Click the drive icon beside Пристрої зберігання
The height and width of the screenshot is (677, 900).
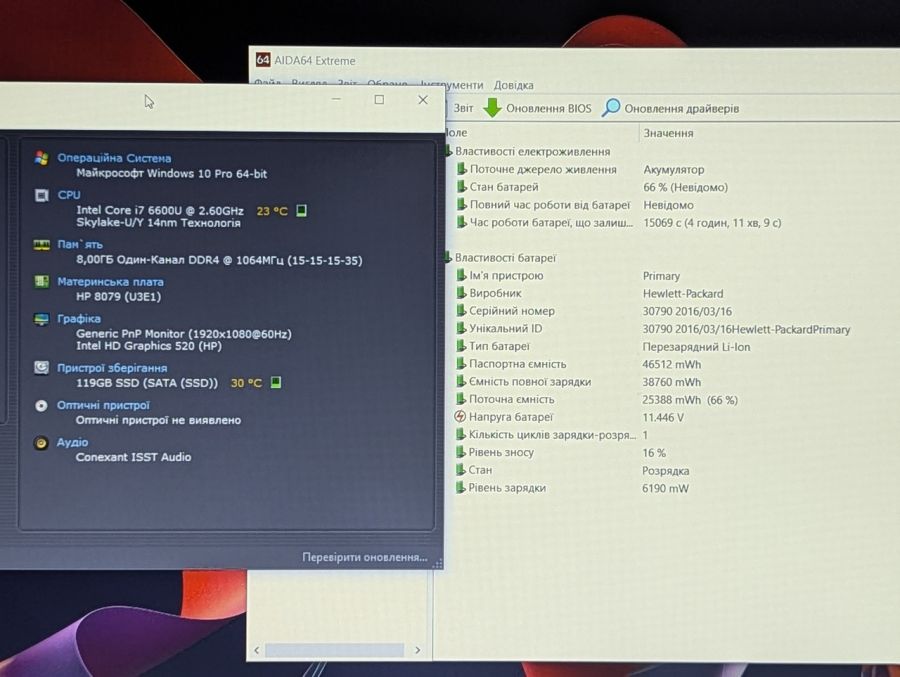[x=41, y=367]
